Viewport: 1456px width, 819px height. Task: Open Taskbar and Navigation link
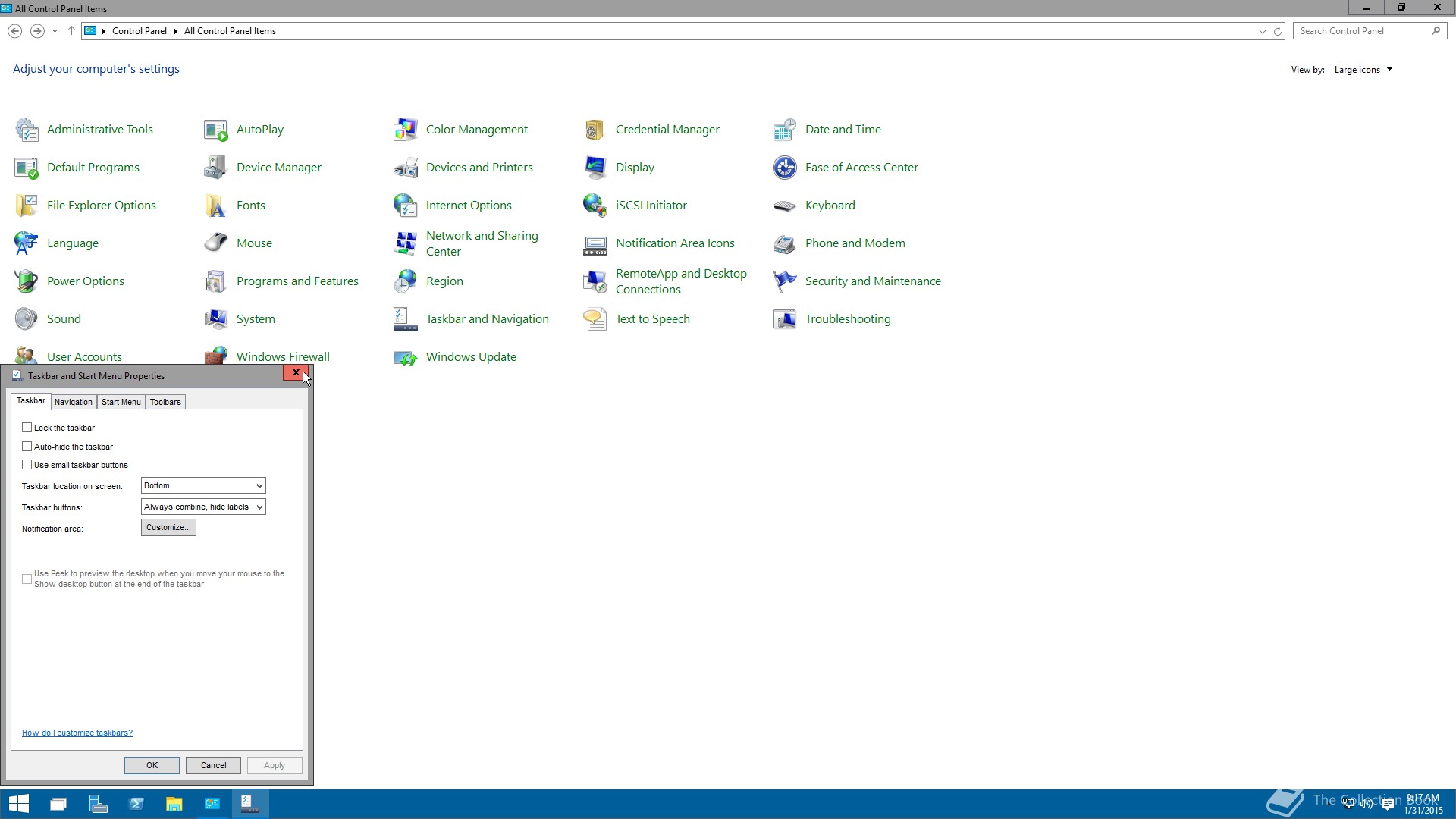point(488,319)
